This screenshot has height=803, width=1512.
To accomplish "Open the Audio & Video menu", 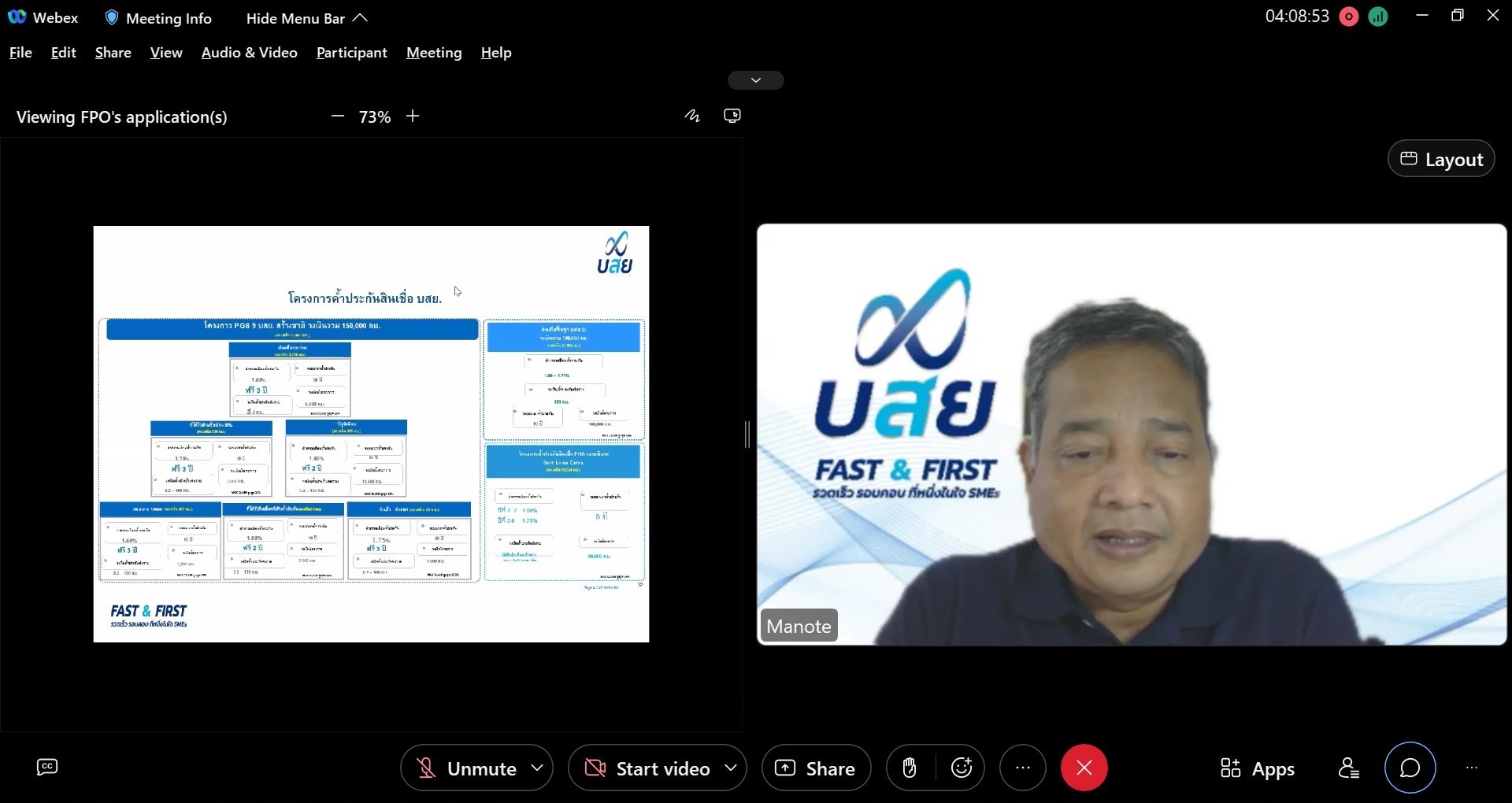I will coord(249,53).
